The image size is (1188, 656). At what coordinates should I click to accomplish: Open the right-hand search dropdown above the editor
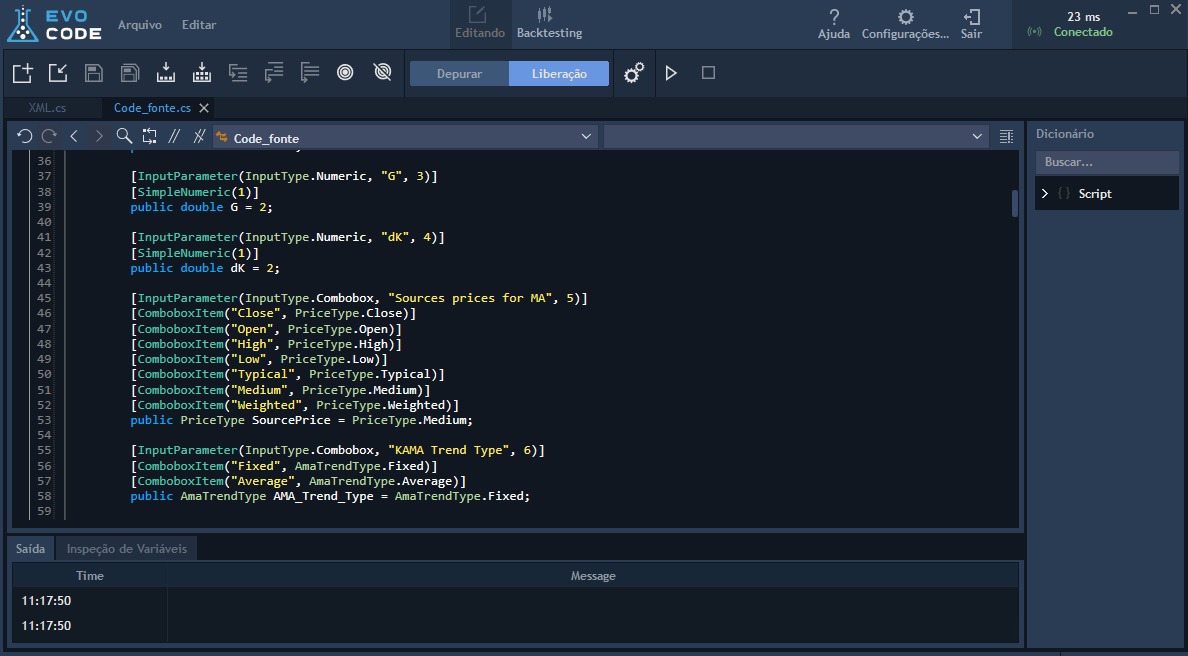tap(977, 136)
